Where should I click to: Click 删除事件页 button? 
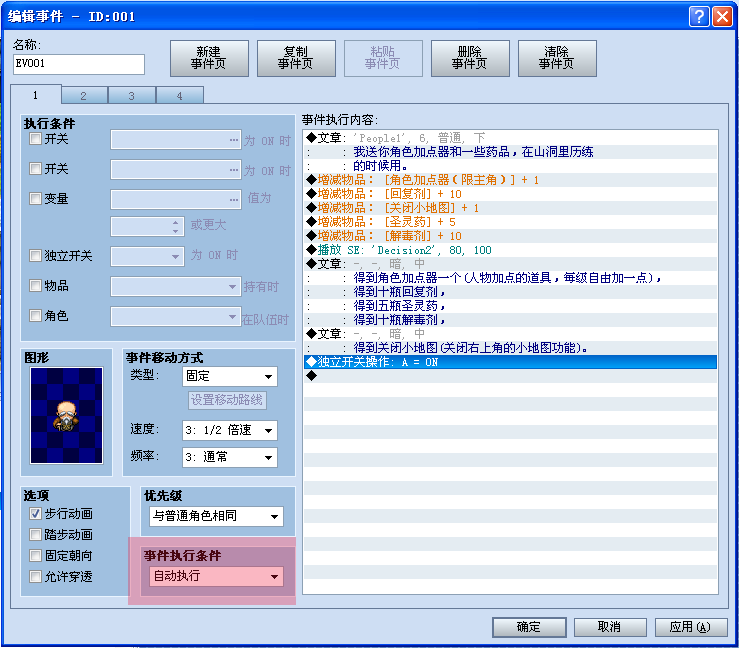point(470,58)
